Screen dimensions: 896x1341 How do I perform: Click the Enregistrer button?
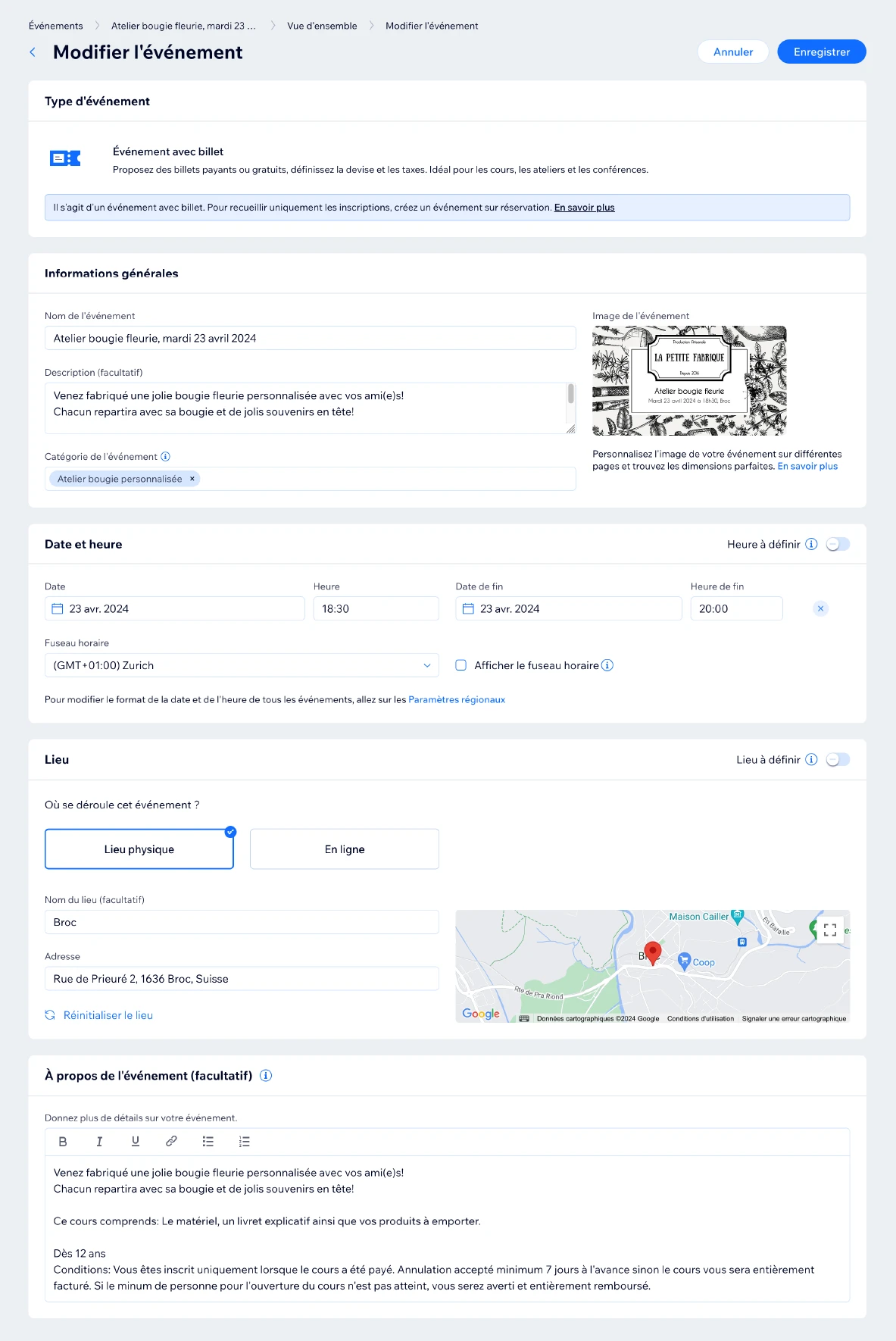(822, 52)
